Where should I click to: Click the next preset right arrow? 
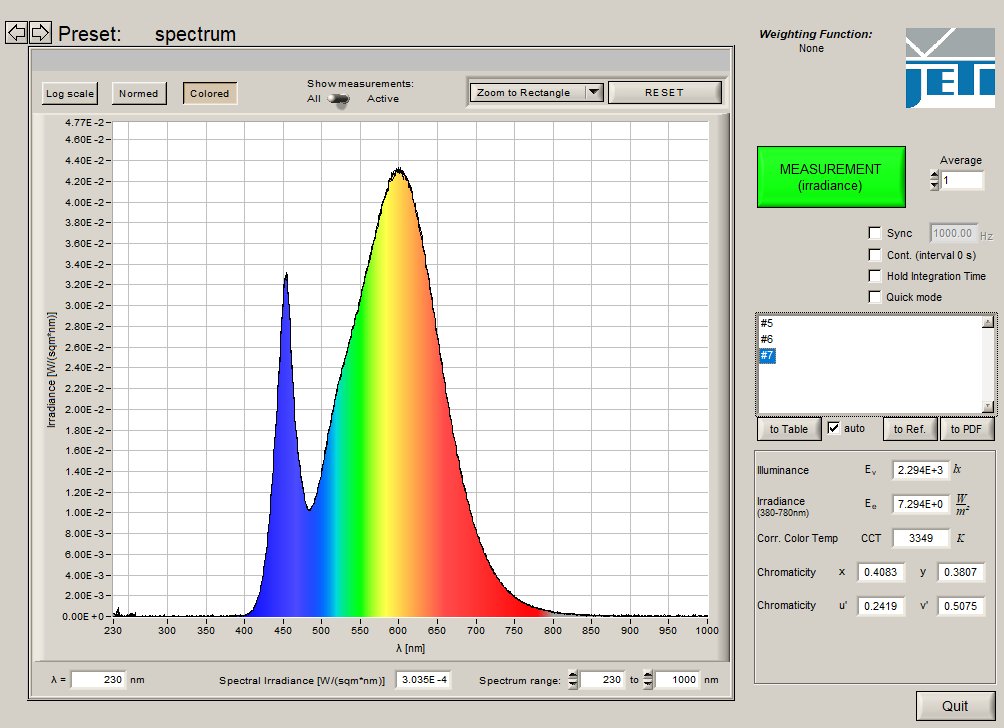click(40, 33)
